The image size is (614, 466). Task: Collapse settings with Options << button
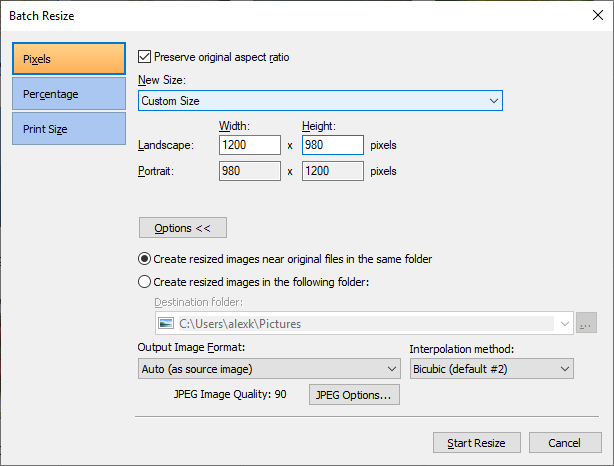click(x=182, y=228)
